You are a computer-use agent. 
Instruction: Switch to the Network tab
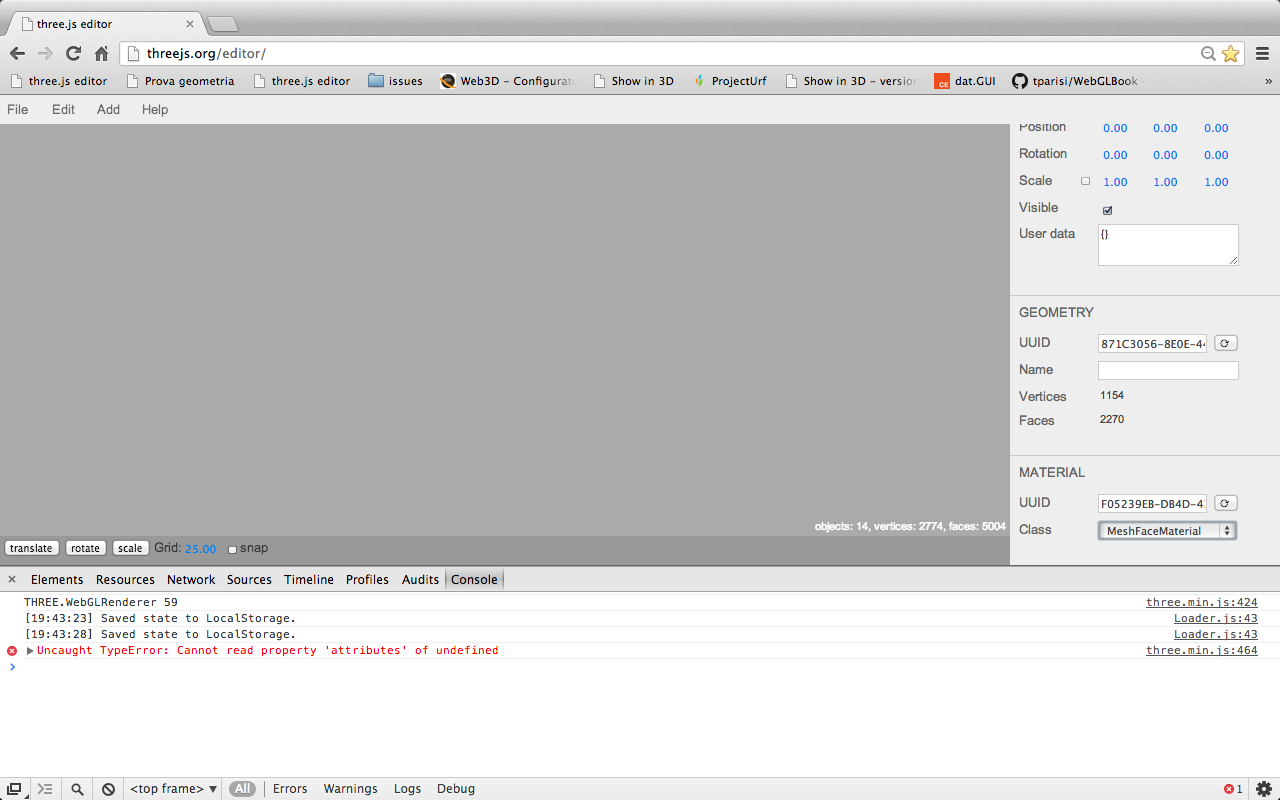[x=191, y=579]
